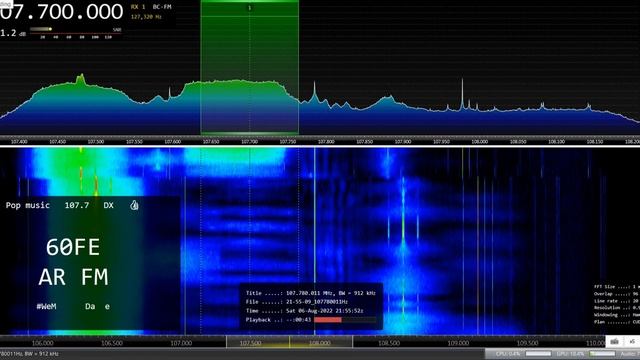Click the Windowing entry in the info overlay

tap(617, 315)
